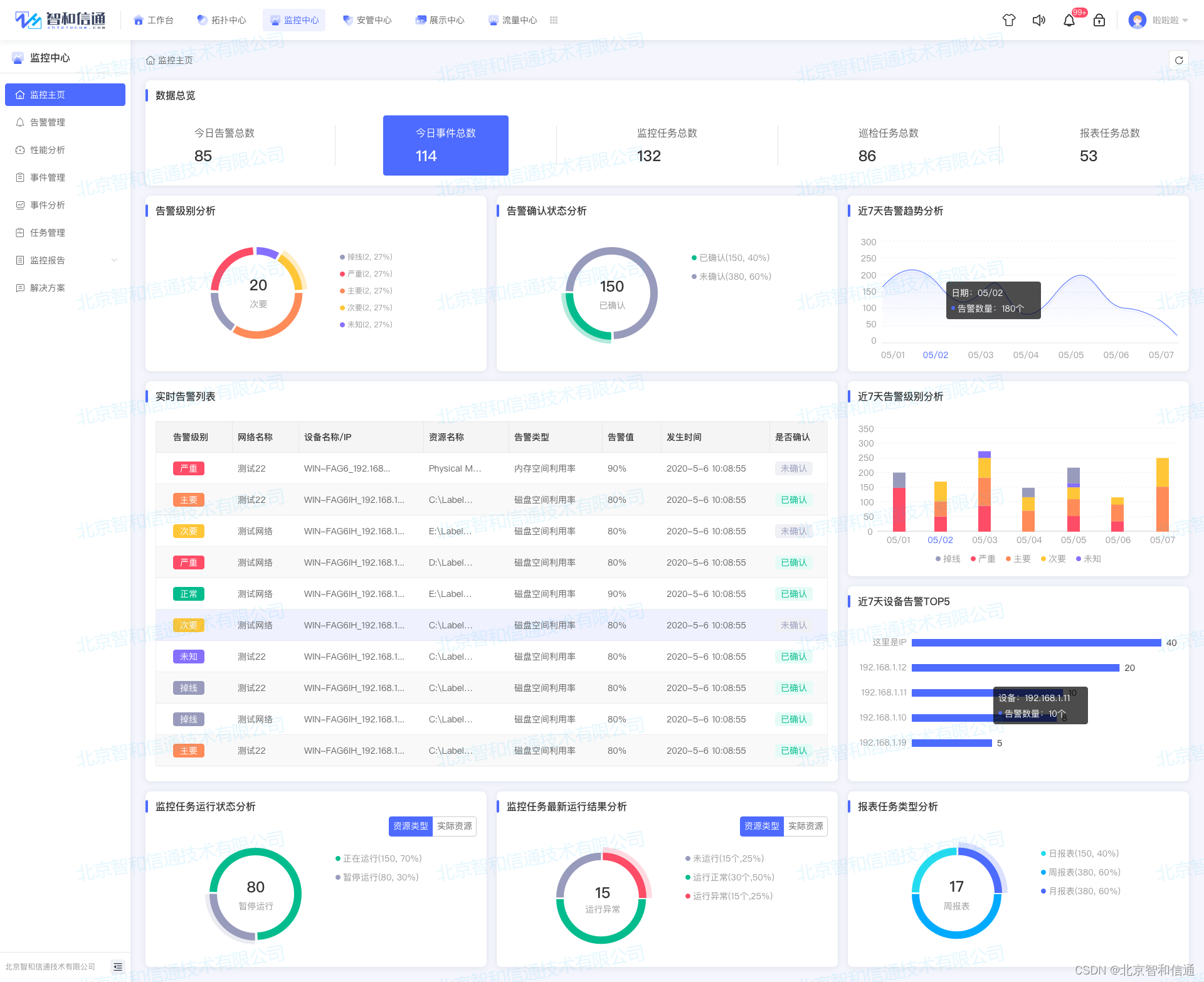Click the refresh icon at top right
The width and height of the screenshot is (1204, 982).
tap(1179, 60)
